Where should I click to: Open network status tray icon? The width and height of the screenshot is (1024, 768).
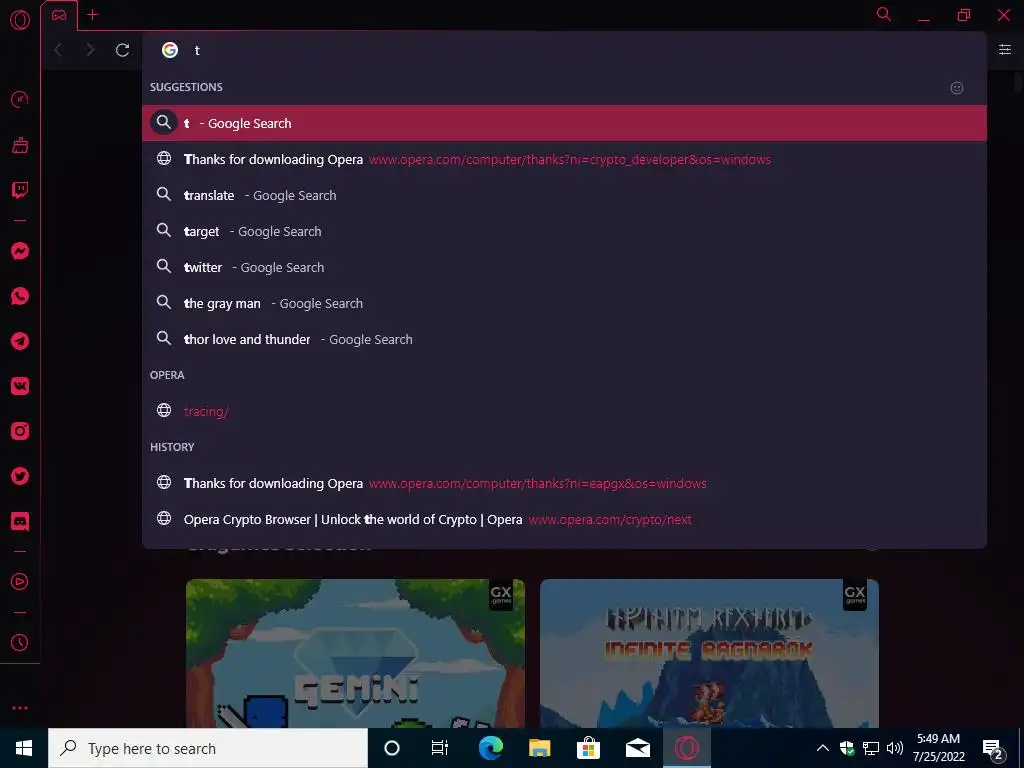(871, 748)
